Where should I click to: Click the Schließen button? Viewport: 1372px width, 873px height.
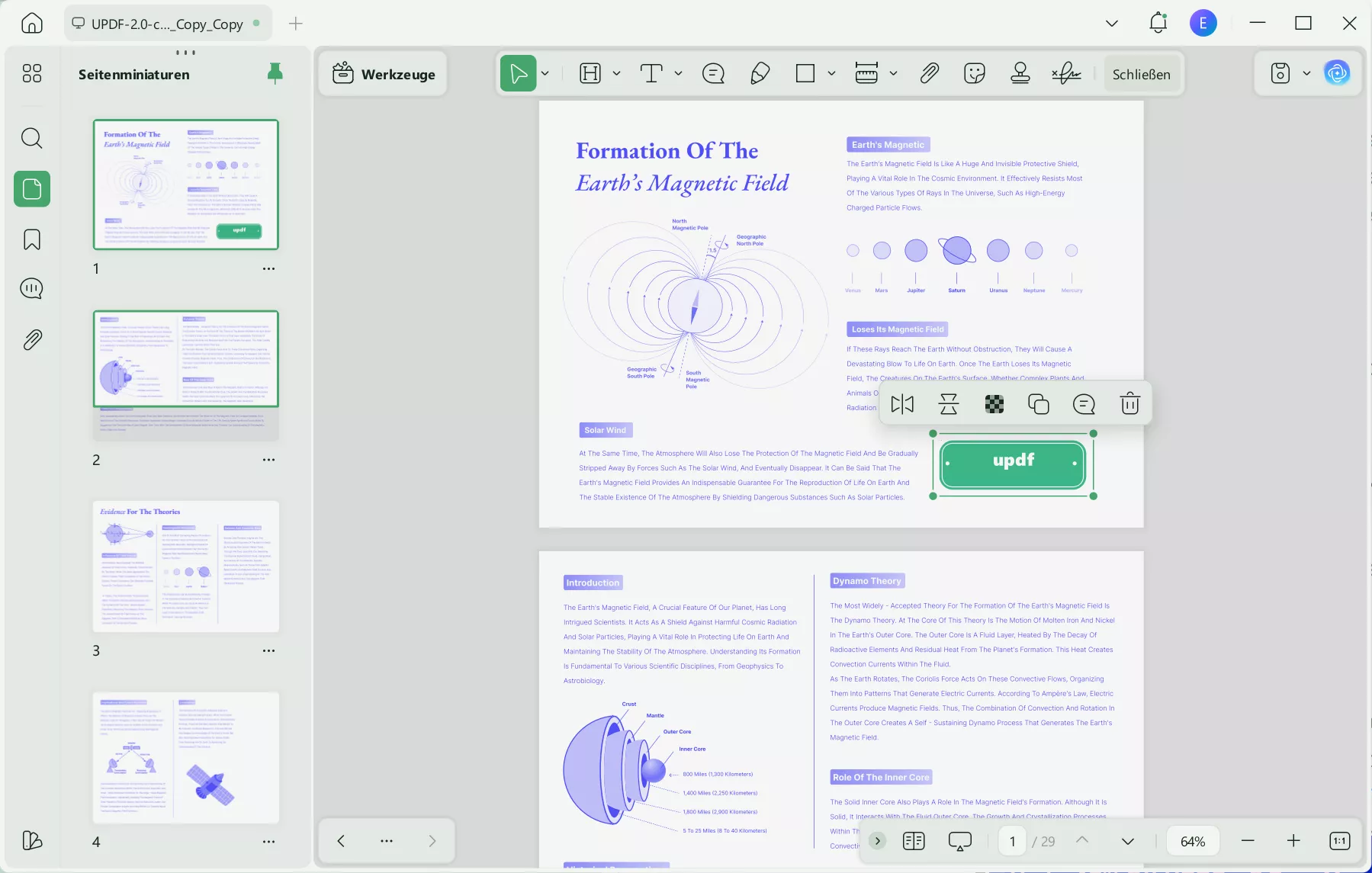[1141, 74]
